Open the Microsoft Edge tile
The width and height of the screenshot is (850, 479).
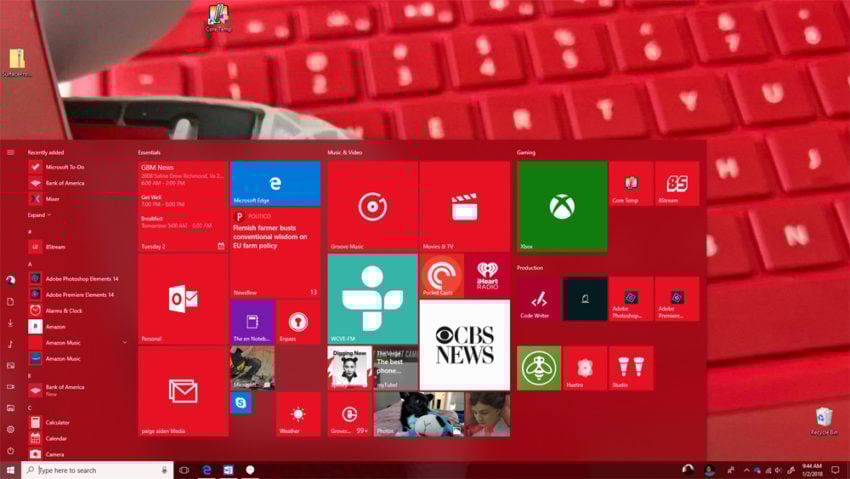pyautogui.click(x=275, y=183)
